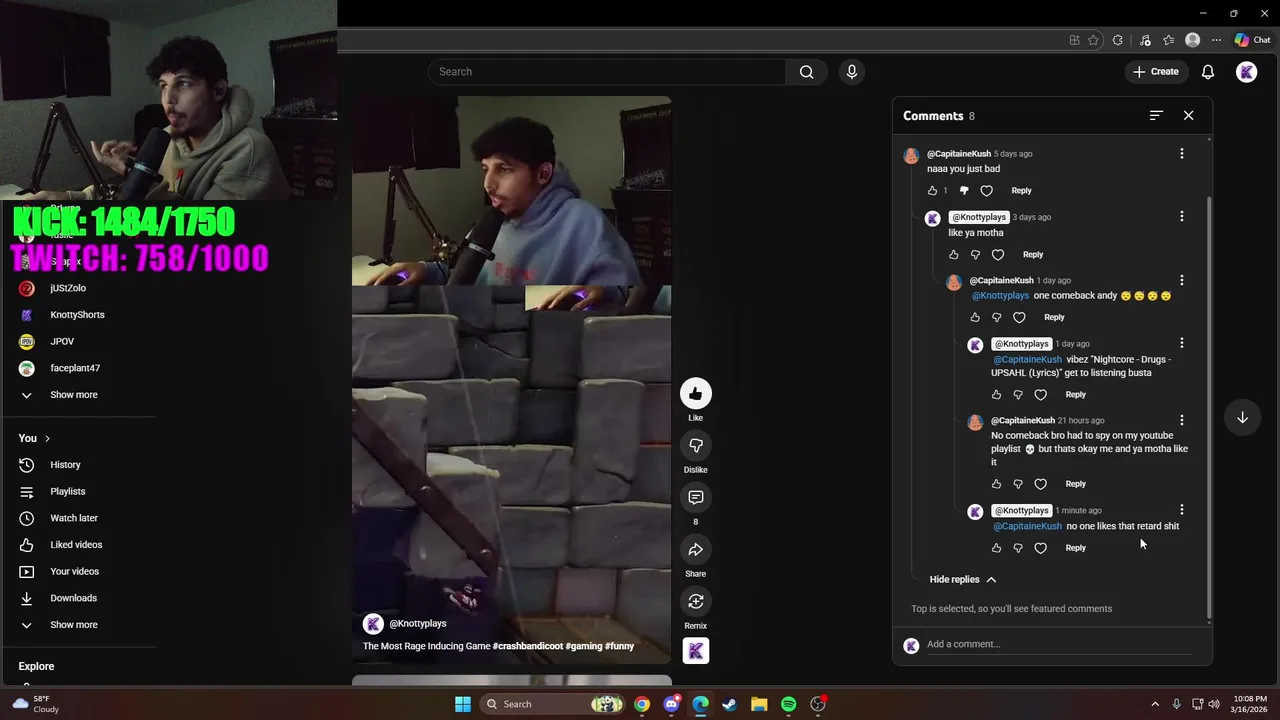
Task: Open JPOV subscription channel
Action: (62, 342)
